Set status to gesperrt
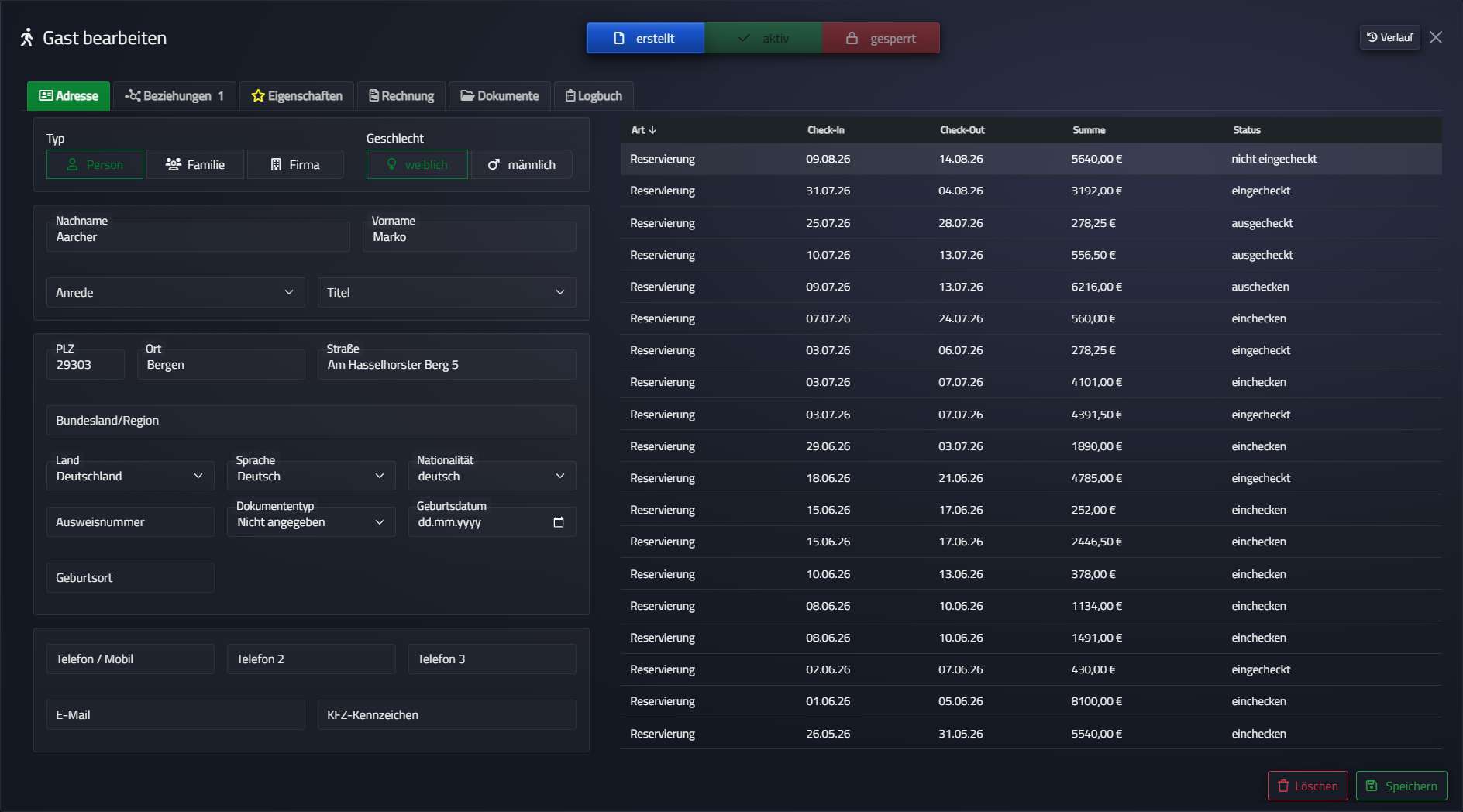This screenshot has width=1463, height=812. 881,38
